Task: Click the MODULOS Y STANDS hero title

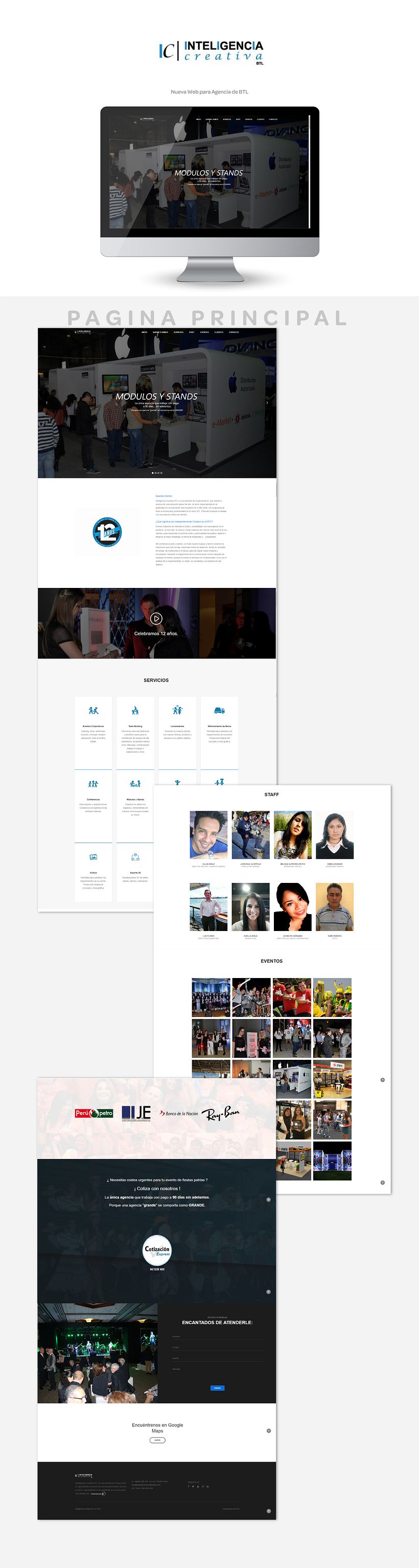Action: [x=156, y=396]
